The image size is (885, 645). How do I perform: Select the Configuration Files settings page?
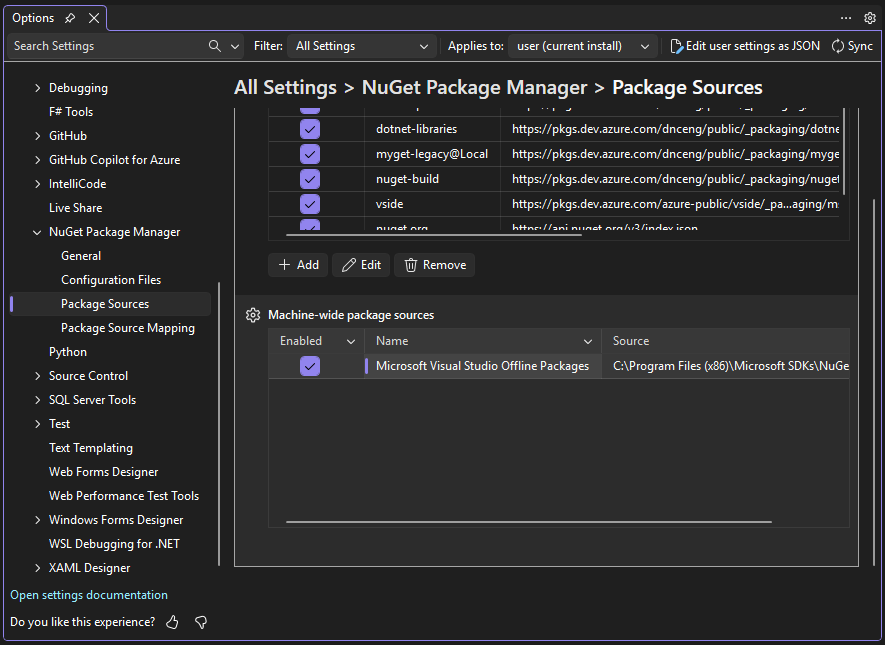tap(111, 280)
